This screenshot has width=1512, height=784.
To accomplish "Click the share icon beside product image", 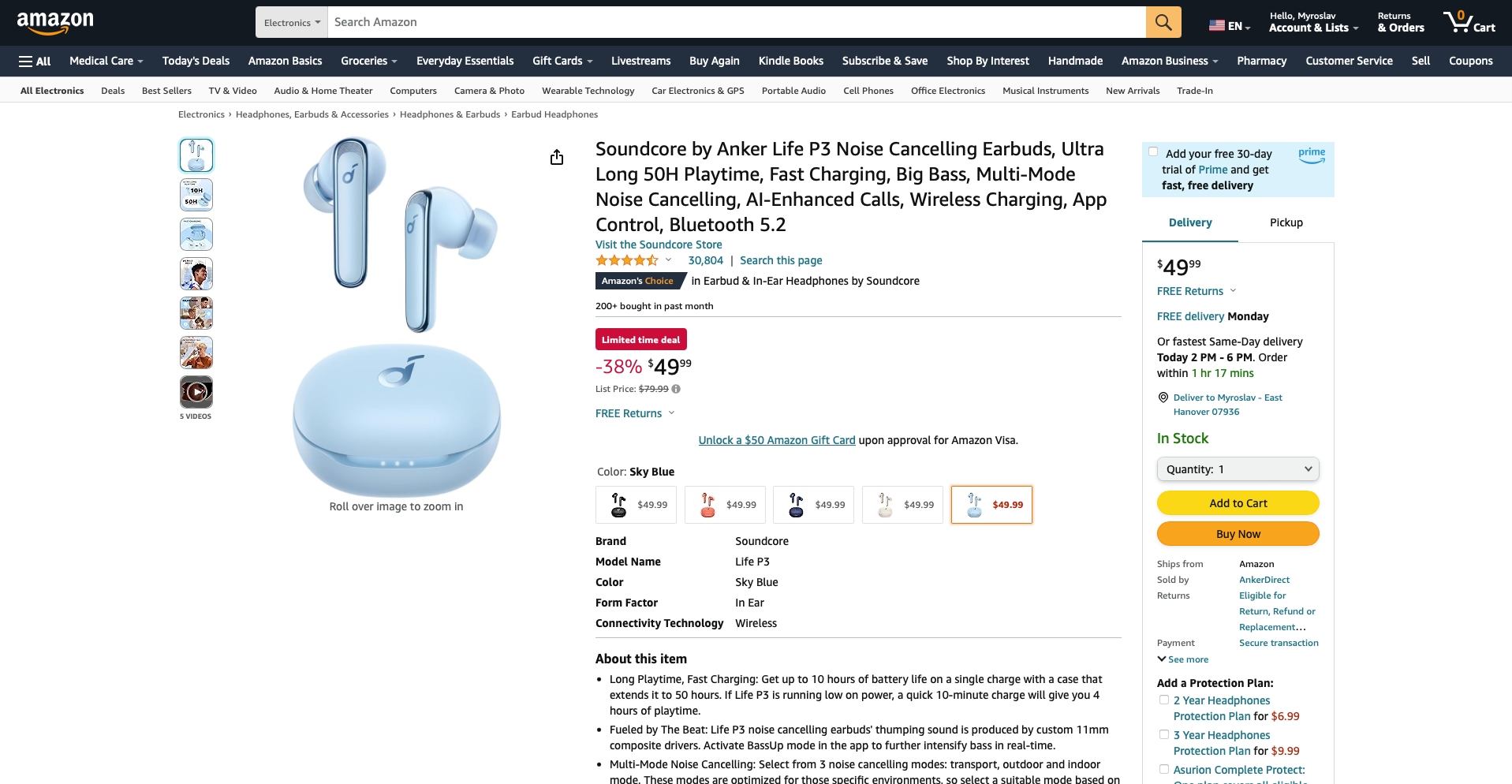I will point(557,157).
